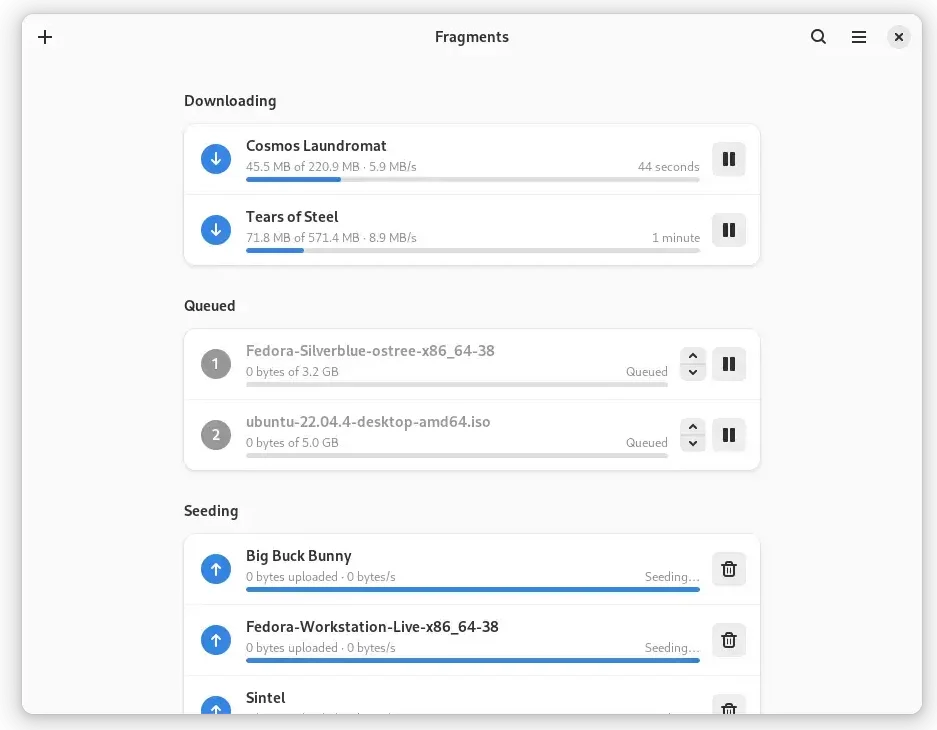Click the "45.5 MB of 220.9 MB · 5.9 MB/s" text
The width and height of the screenshot is (937, 730).
click(331, 167)
